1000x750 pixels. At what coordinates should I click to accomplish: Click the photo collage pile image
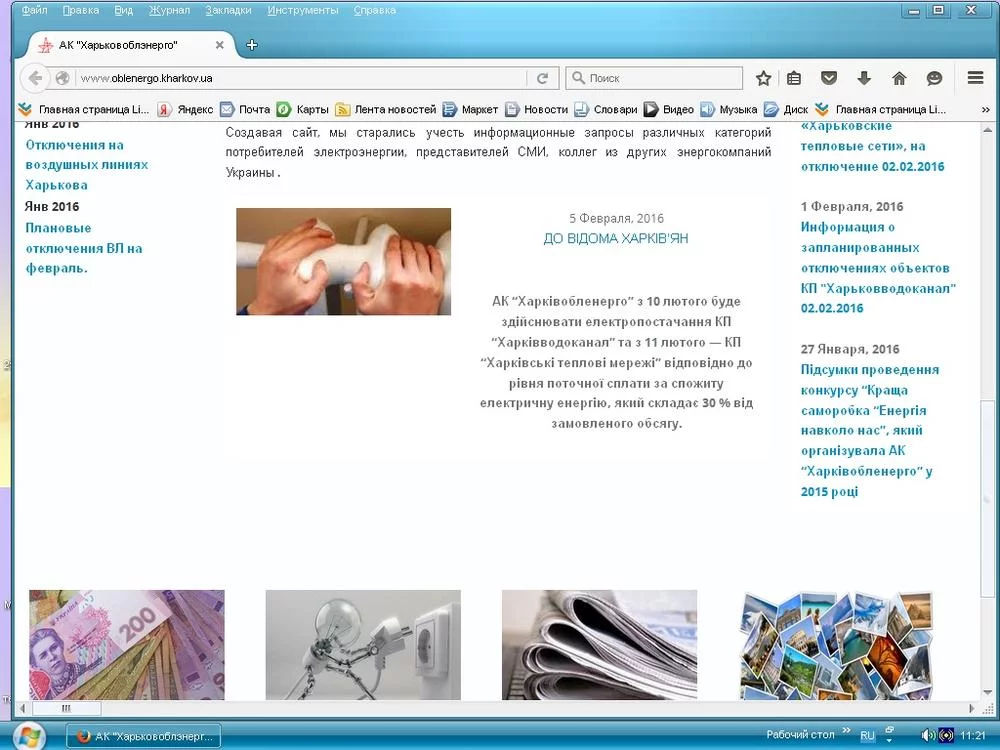[x=836, y=645]
